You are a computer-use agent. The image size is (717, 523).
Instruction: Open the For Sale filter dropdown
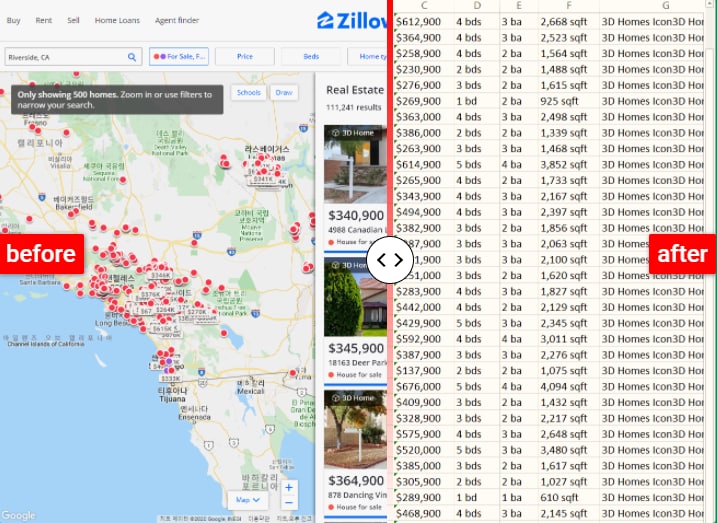pyautogui.click(x=179, y=57)
